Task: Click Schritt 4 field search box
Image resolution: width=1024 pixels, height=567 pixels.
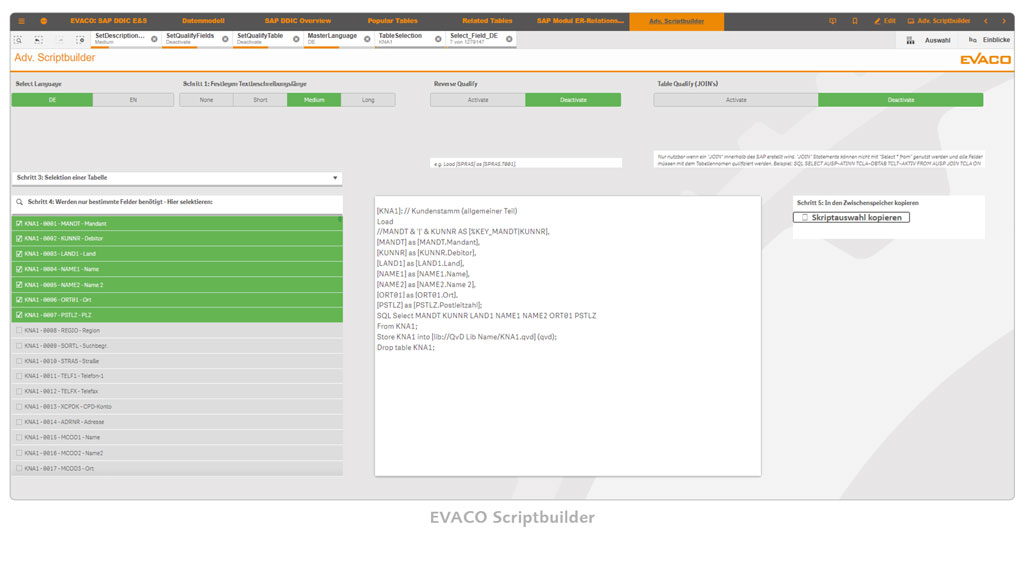Action: pos(177,202)
